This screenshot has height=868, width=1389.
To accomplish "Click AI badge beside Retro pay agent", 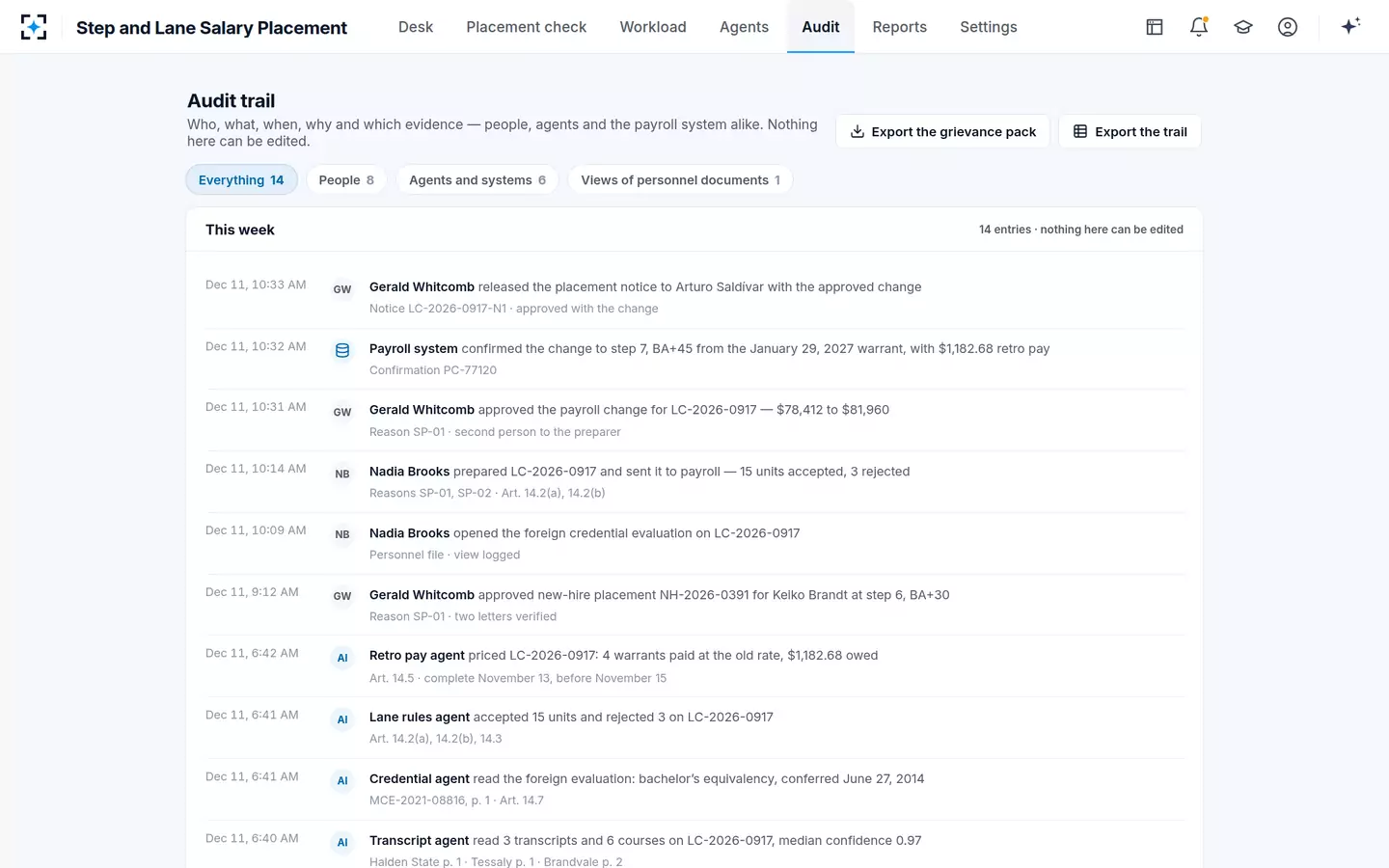I will tap(342, 658).
